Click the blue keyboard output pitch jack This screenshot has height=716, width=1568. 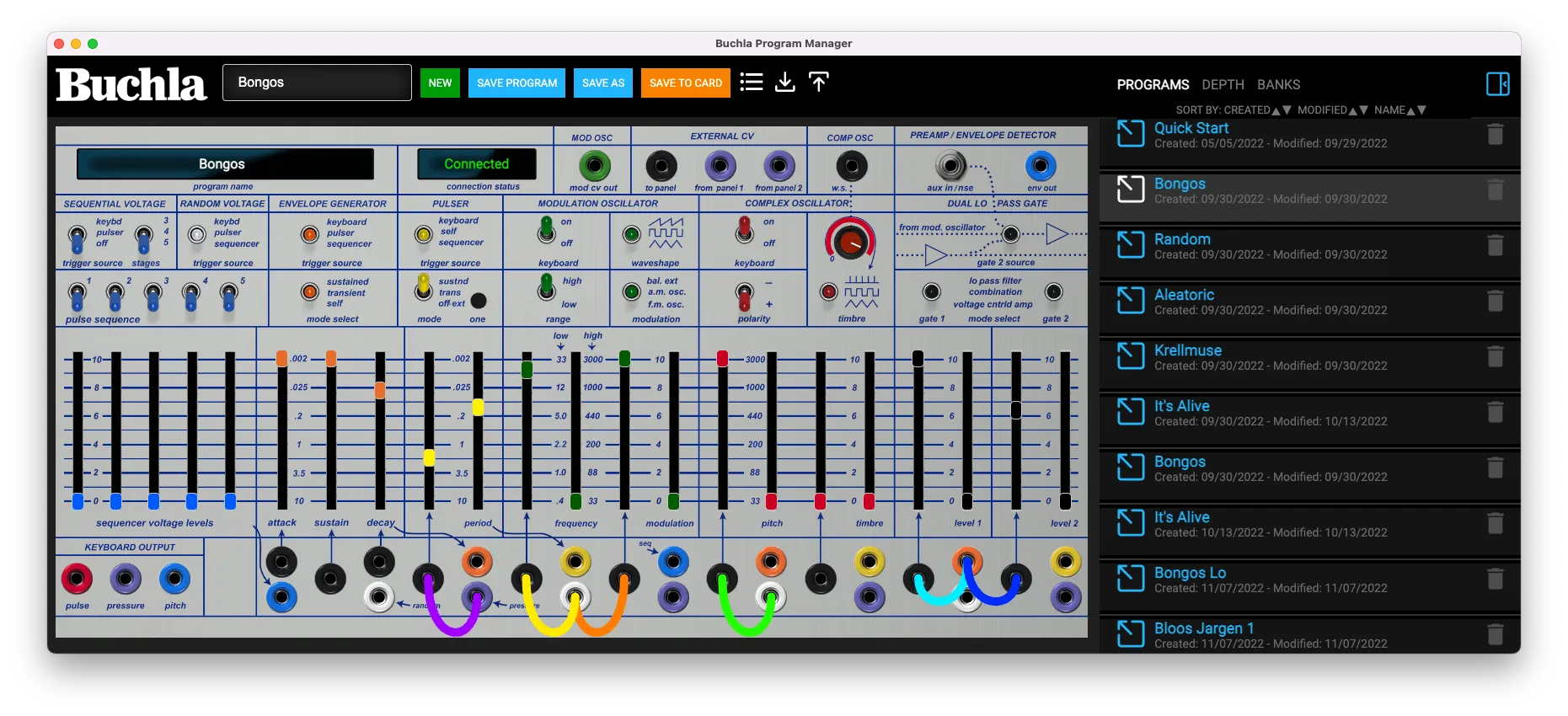(x=174, y=579)
